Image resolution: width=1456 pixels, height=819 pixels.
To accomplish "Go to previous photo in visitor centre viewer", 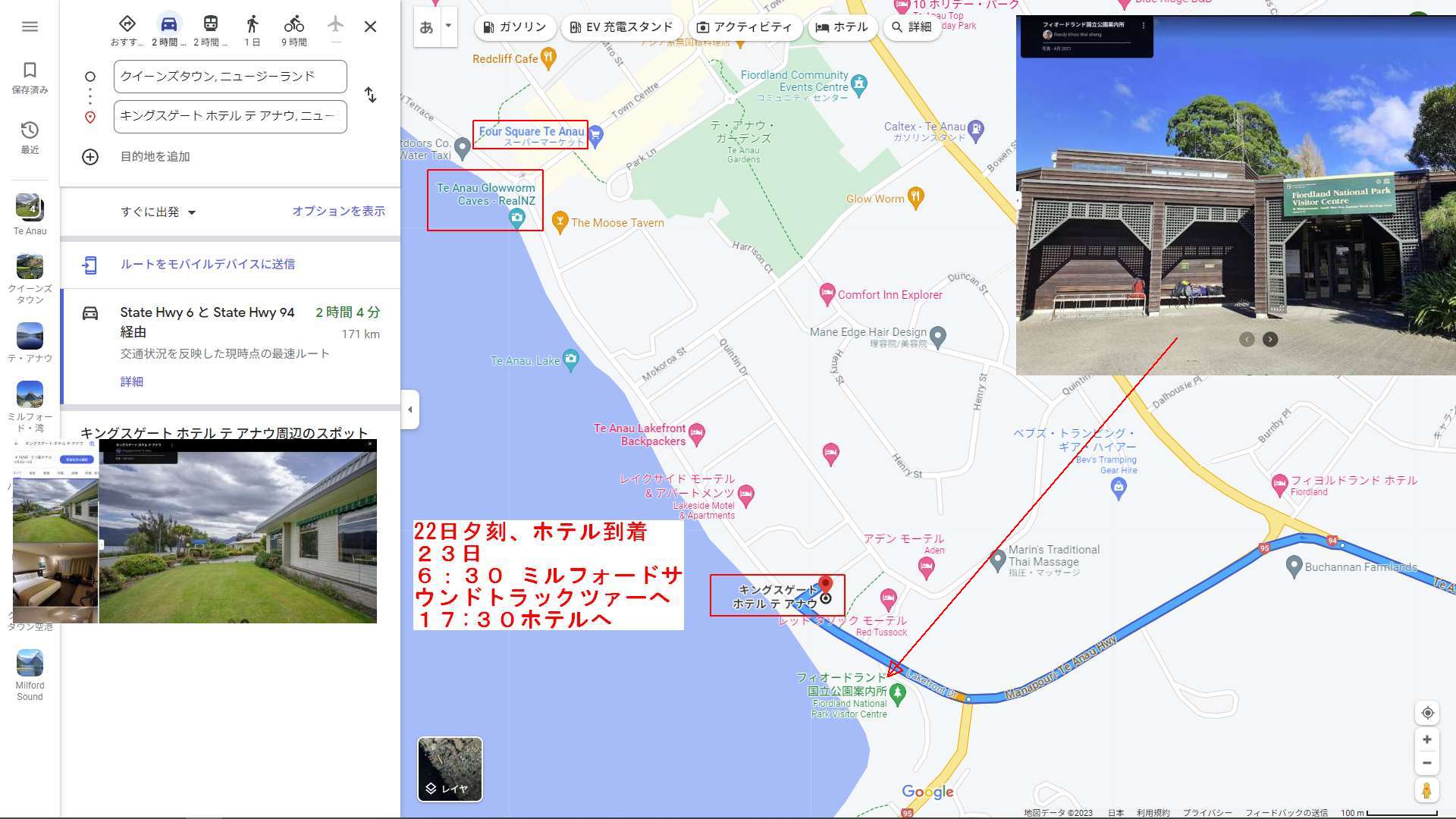I will 1247,340.
